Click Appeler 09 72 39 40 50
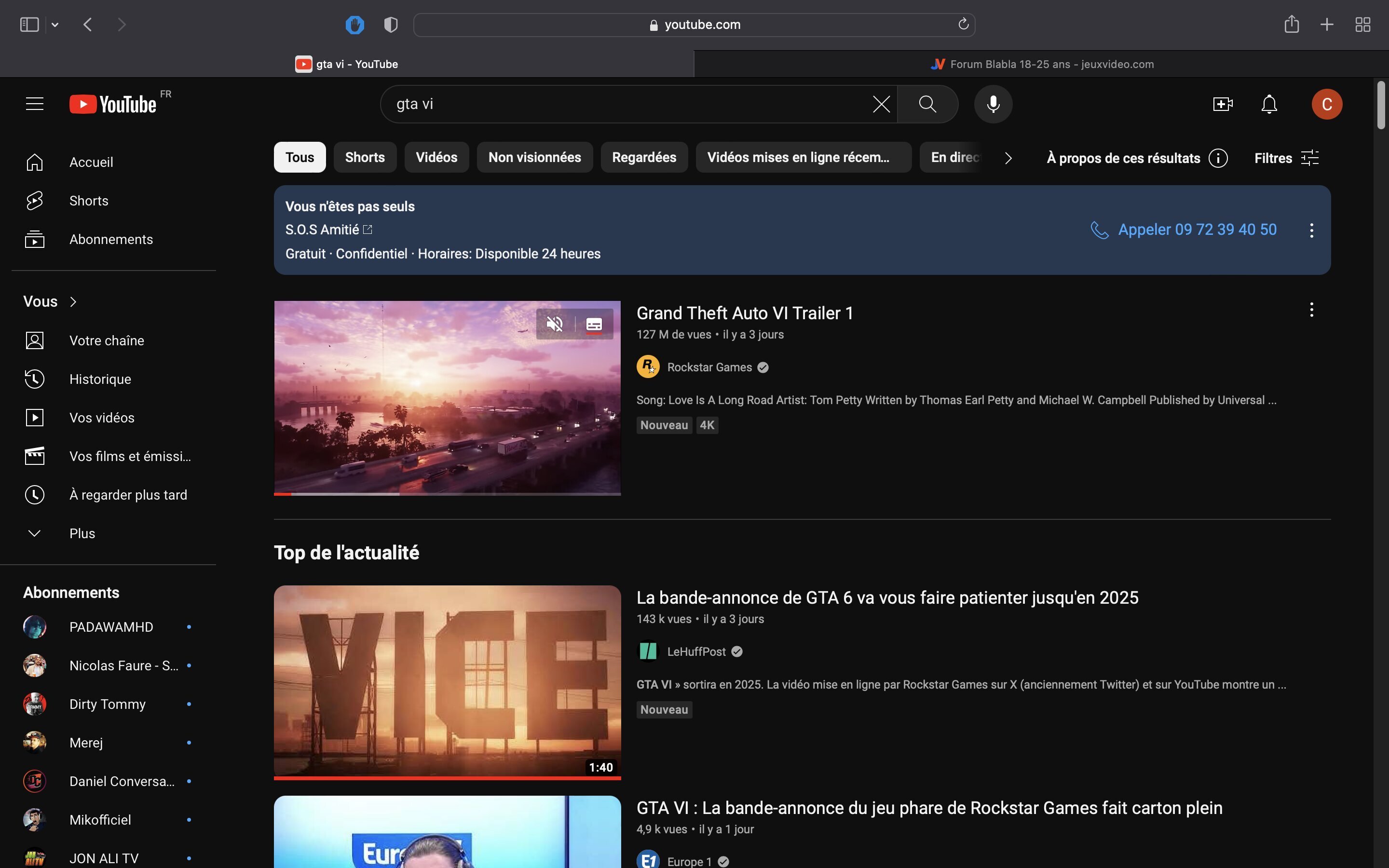 pyautogui.click(x=1183, y=230)
